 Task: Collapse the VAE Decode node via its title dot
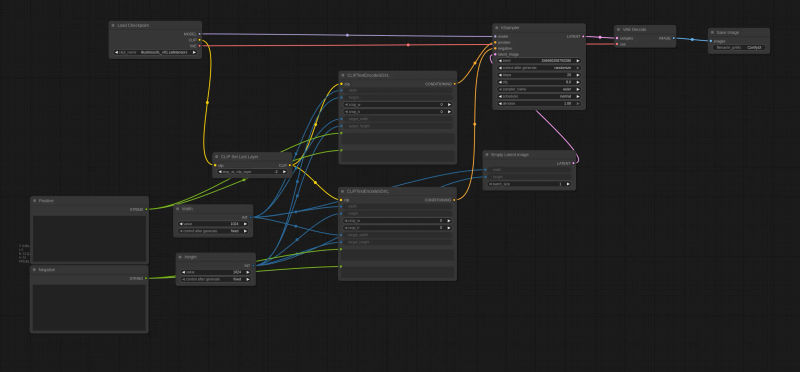(x=618, y=30)
